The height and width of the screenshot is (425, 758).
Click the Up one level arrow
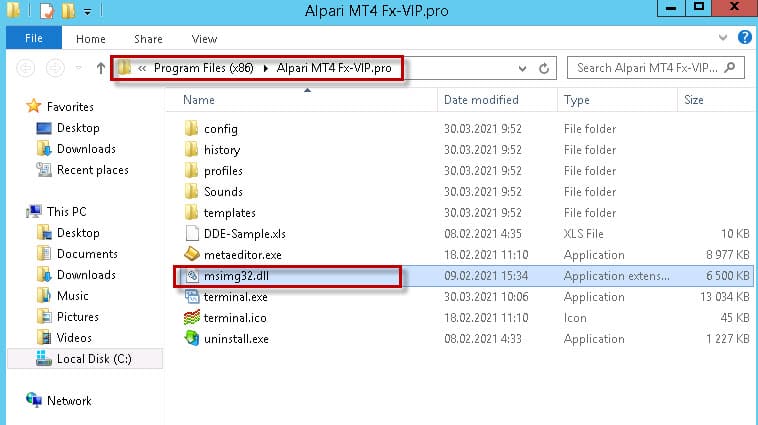pyautogui.click(x=101, y=69)
